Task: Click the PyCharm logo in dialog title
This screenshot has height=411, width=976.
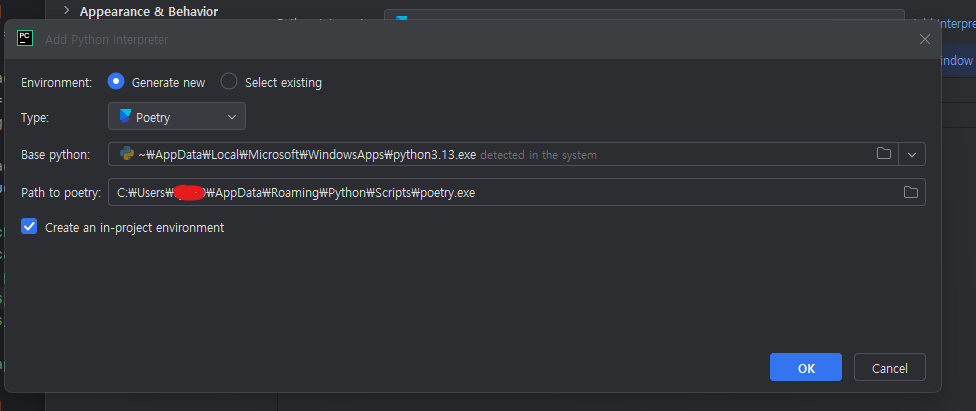Action: click(25, 39)
